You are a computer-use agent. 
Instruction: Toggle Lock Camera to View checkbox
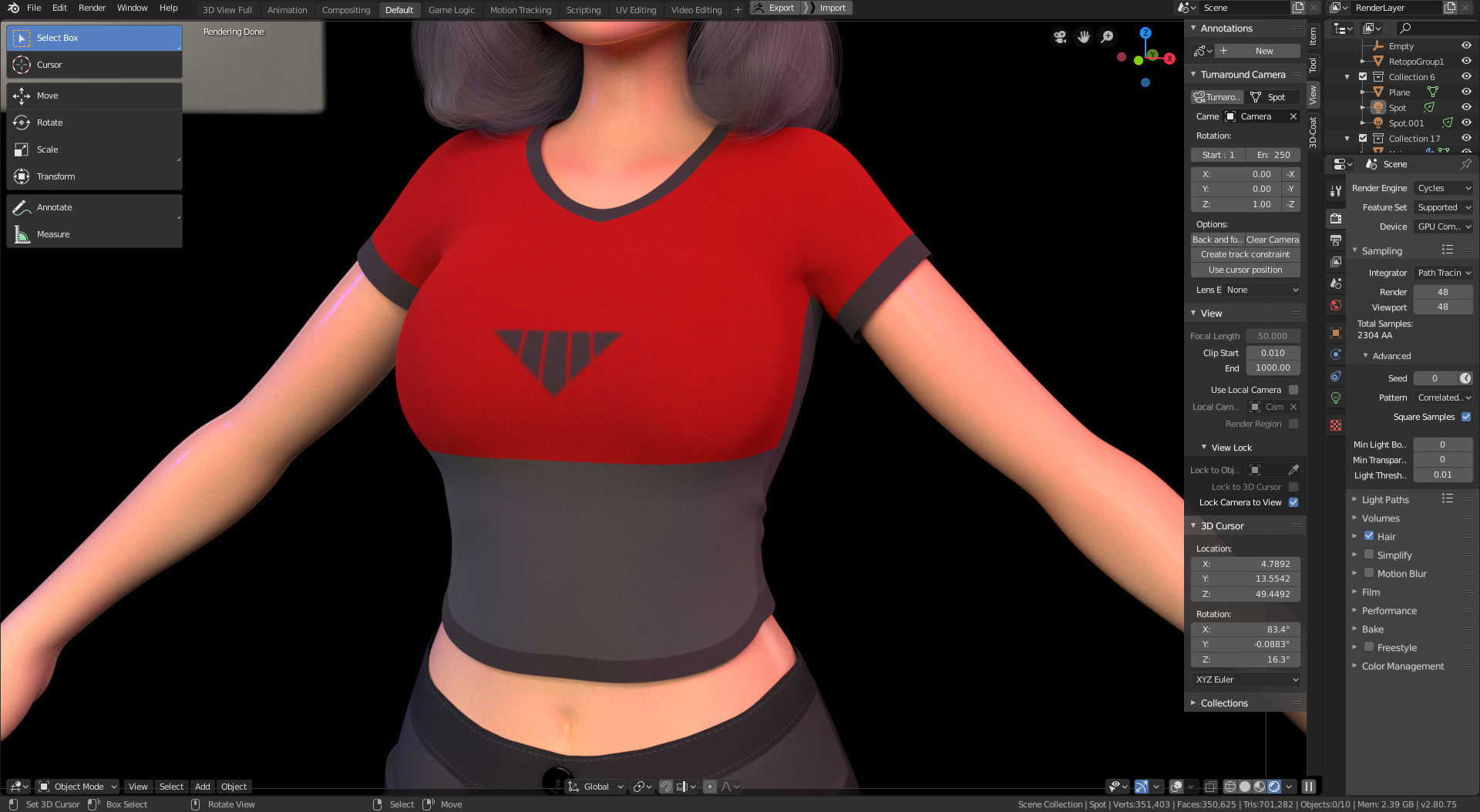pyautogui.click(x=1293, y=502)
